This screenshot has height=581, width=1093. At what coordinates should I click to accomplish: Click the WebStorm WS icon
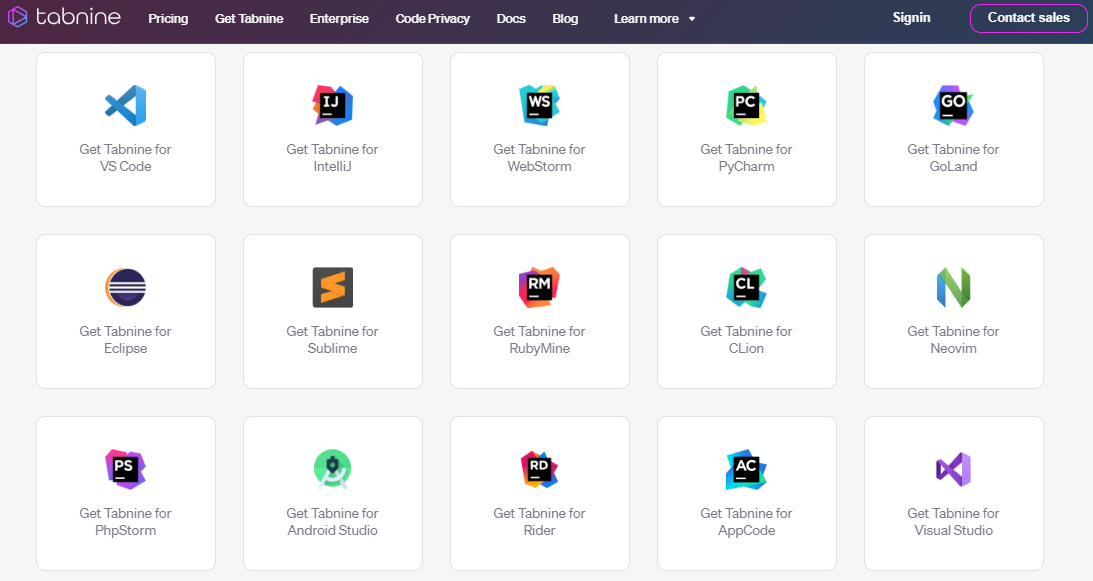540,105
